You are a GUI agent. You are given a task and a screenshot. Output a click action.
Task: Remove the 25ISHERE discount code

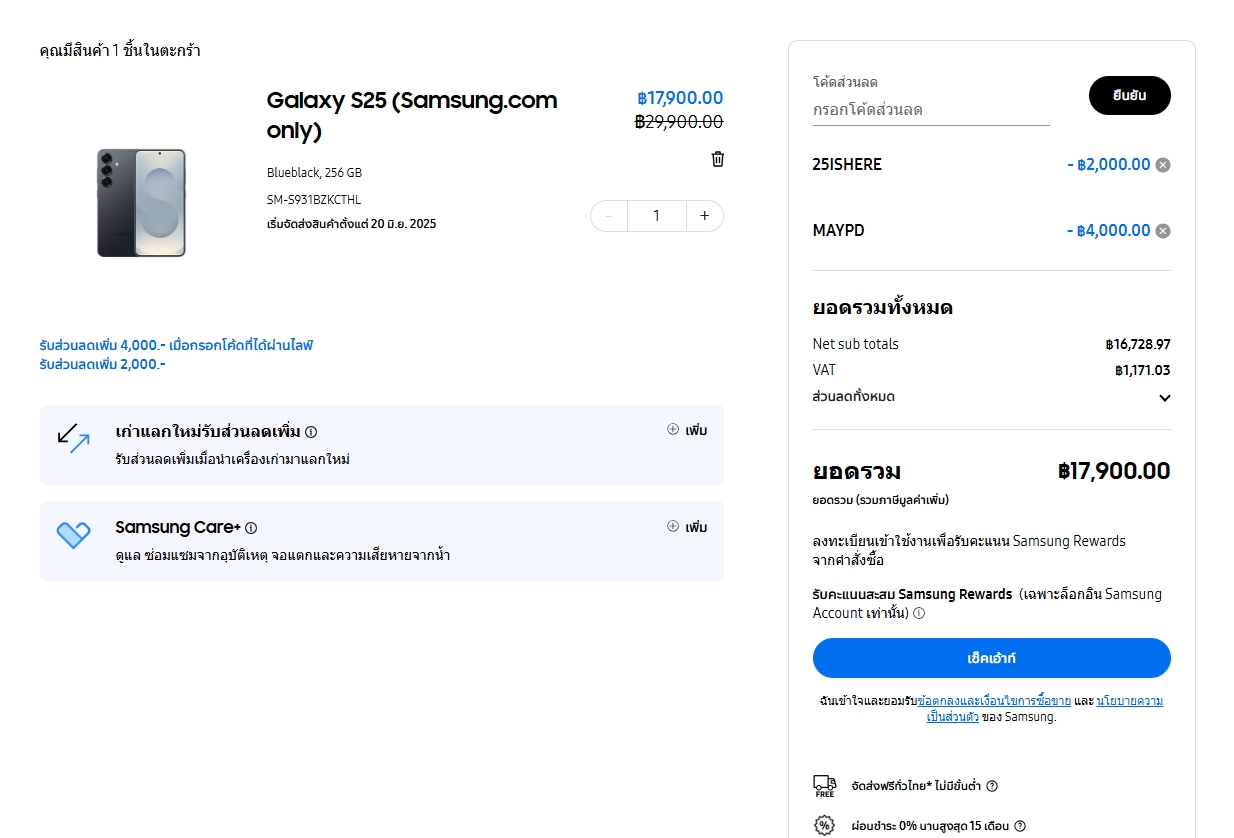tap(1163, 165)
